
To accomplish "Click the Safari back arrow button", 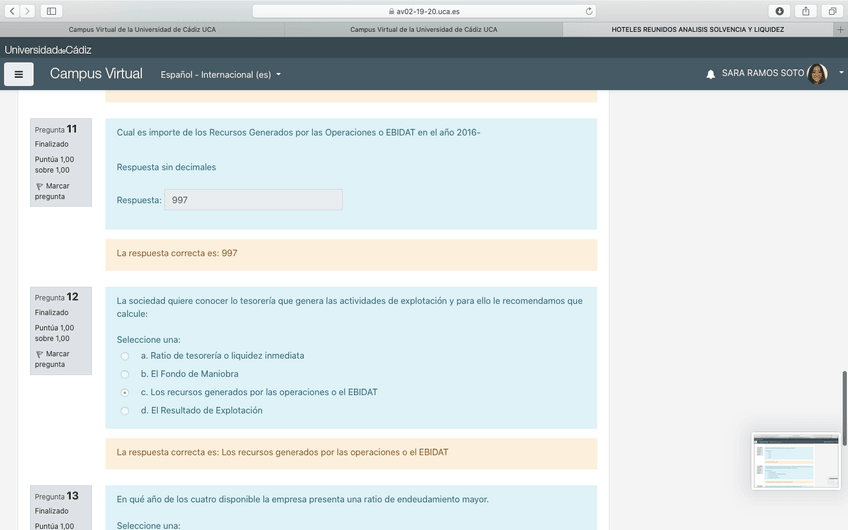I will (12, 11).
